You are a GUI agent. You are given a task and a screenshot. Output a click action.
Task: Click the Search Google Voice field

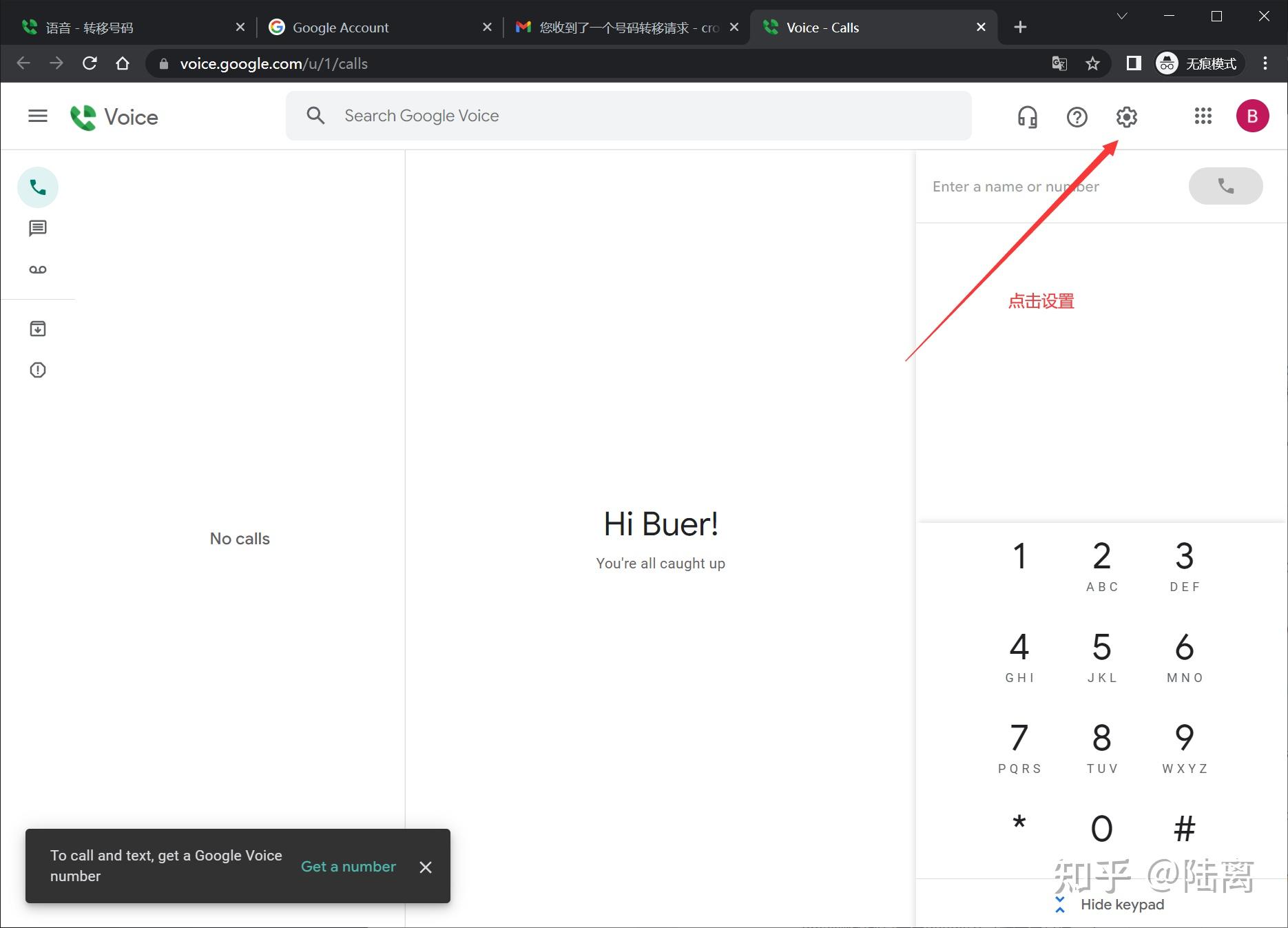(629, 116)
